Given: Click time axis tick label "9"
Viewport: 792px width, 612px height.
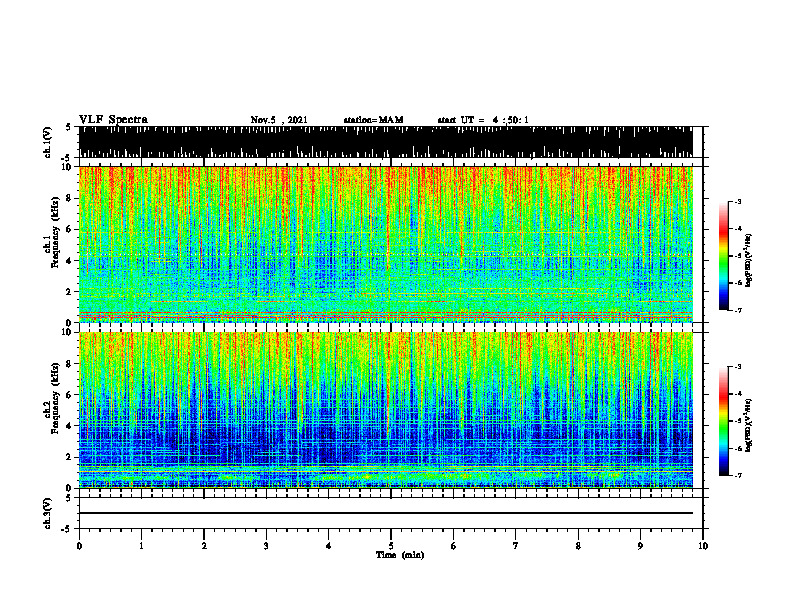Looking at the screenshot, I should [x=640, y=546].
